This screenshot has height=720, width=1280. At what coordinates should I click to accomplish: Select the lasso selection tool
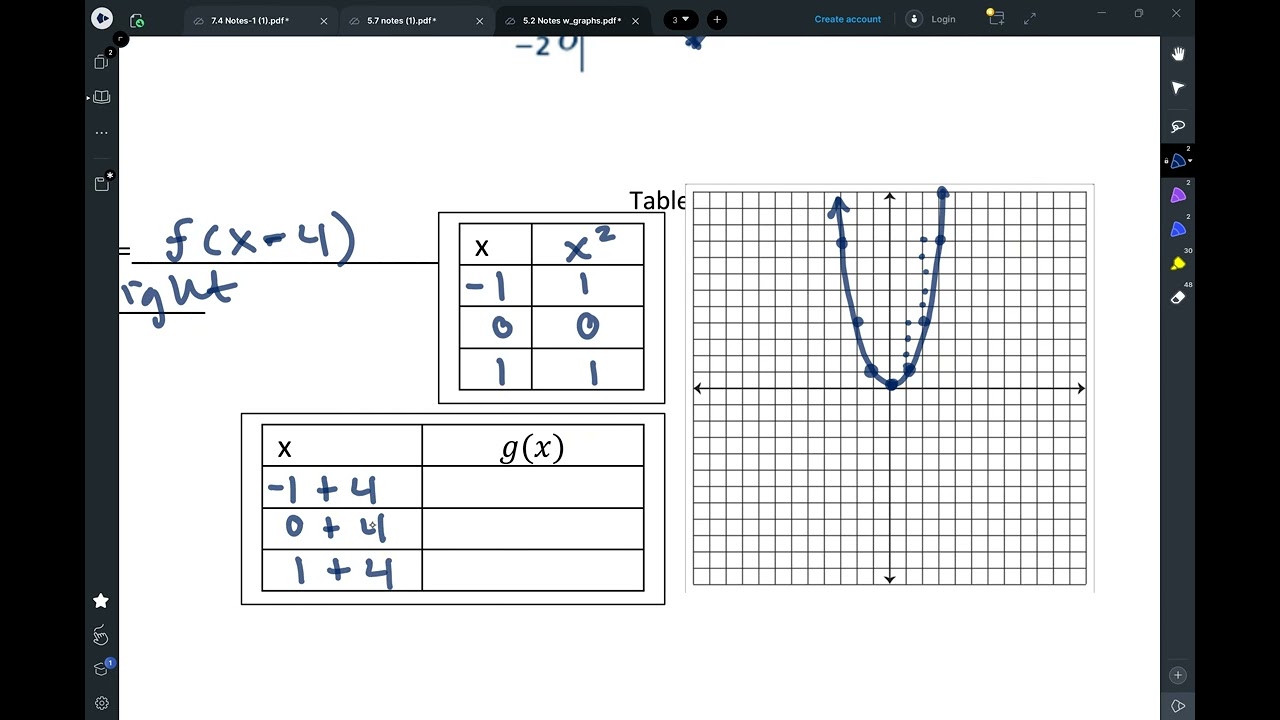(x=1178, y=126)
